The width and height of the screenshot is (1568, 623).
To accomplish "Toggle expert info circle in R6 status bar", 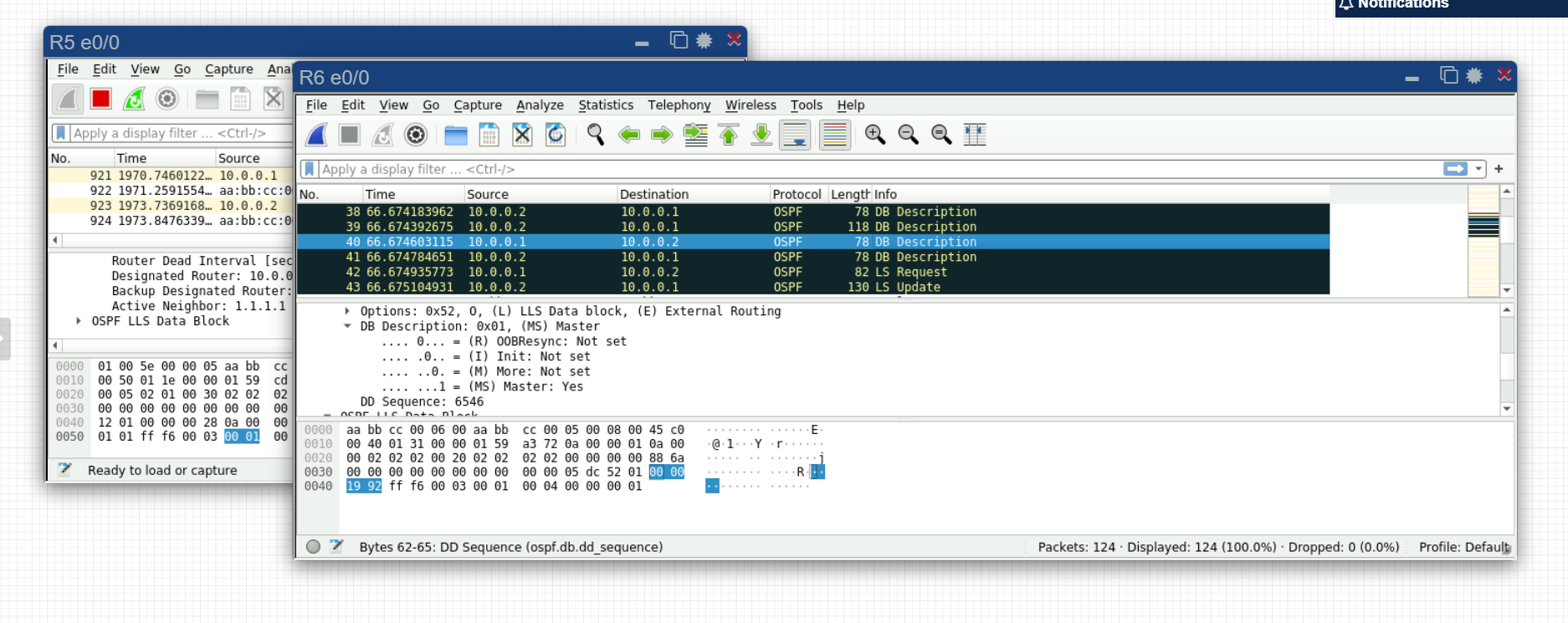I will click(x=313, y=547).
